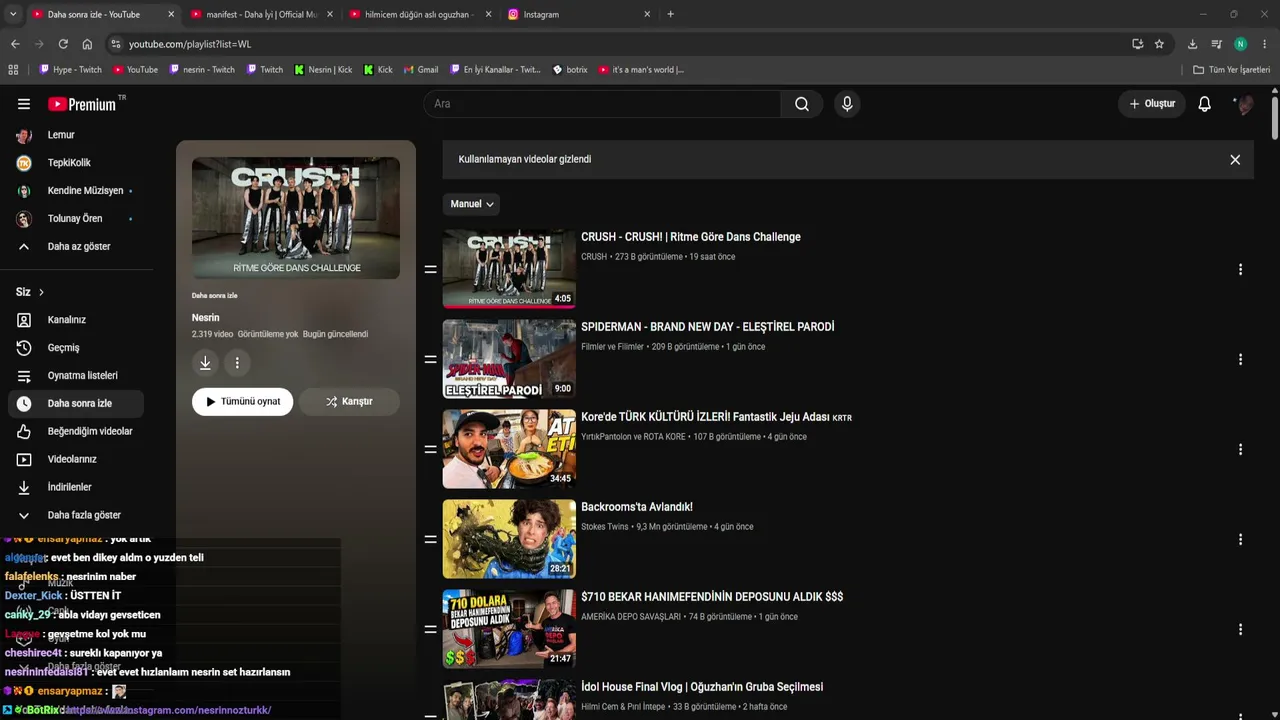Open 'Oynatma listeleri' in the sidebar
Image resolution: width=1280 pixels, height=720 pixels.
coord(76,376)
